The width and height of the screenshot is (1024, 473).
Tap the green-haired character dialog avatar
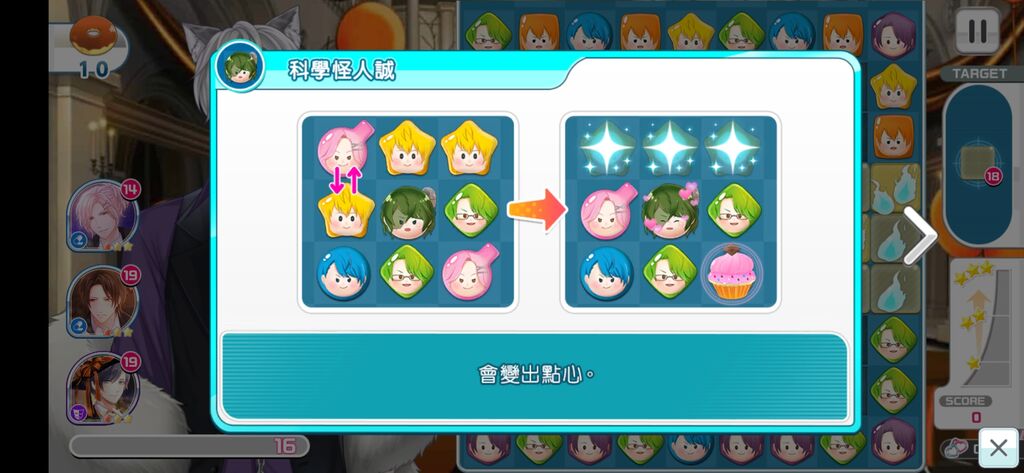pos(240,66)
